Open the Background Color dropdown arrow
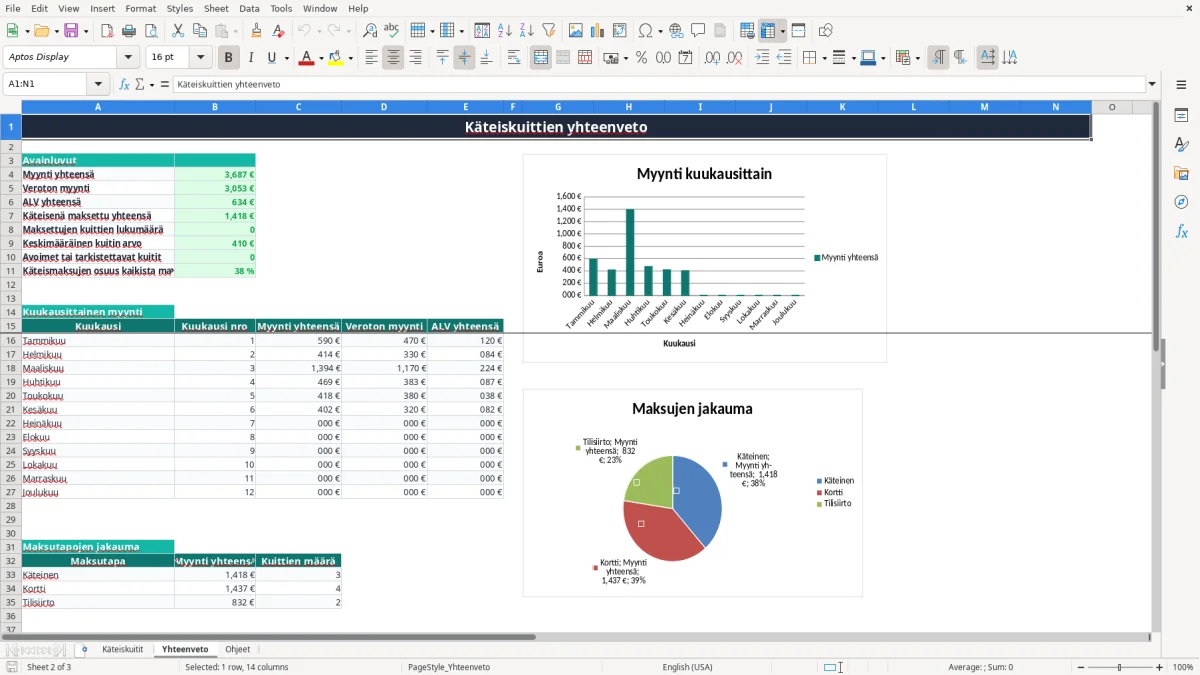This screenshot has height=675, width=1200. (x=350, y=58)
